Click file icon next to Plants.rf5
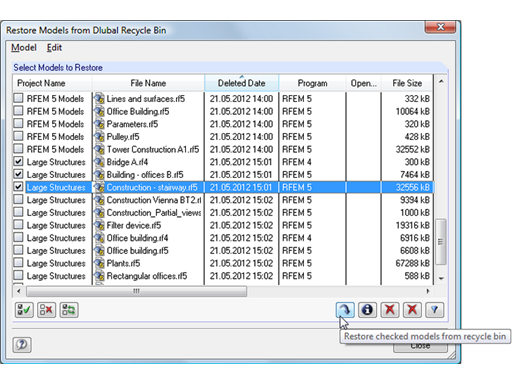Screen dimensions: 512x385 pos(99,263)
